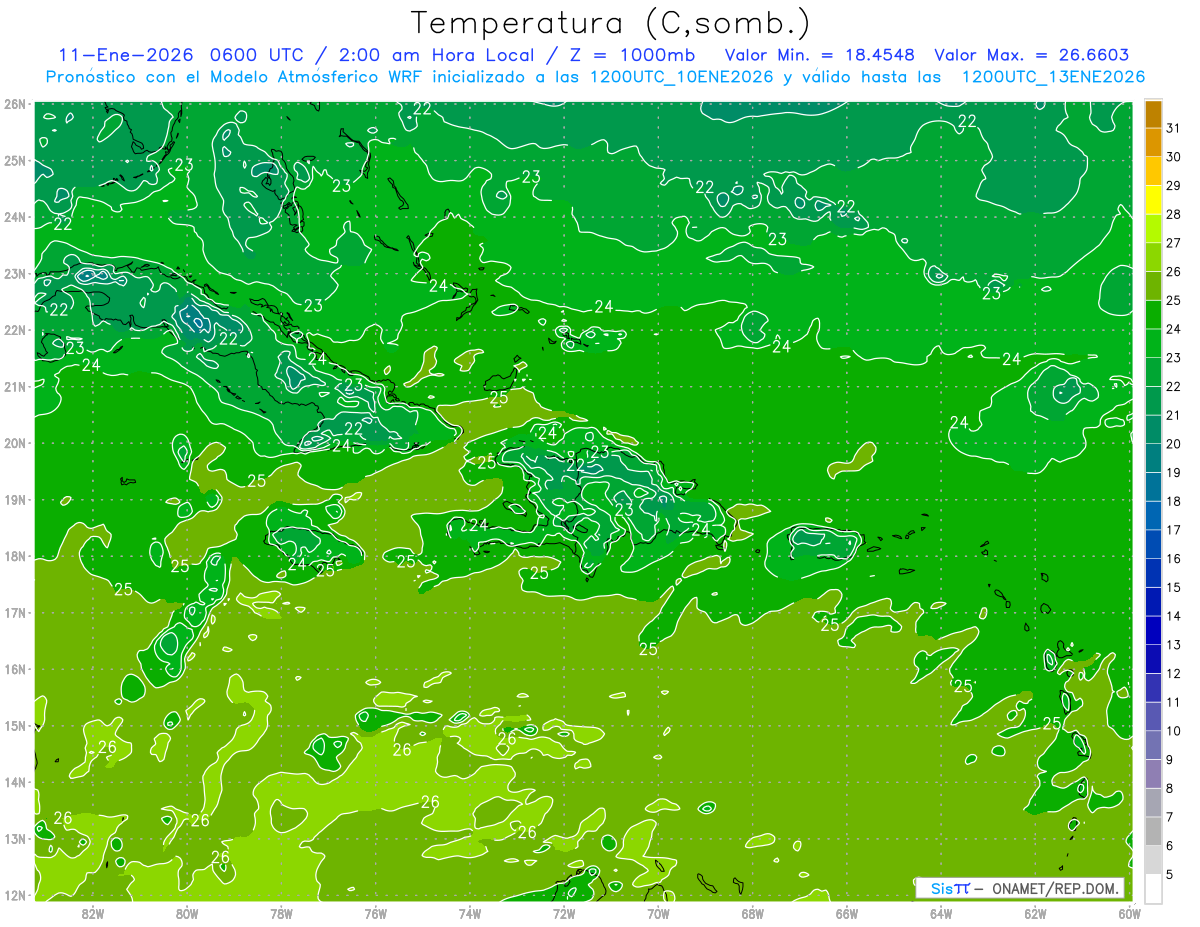Click the '15N' latitude axis label
1200x927 pixels.
(15, 726)
